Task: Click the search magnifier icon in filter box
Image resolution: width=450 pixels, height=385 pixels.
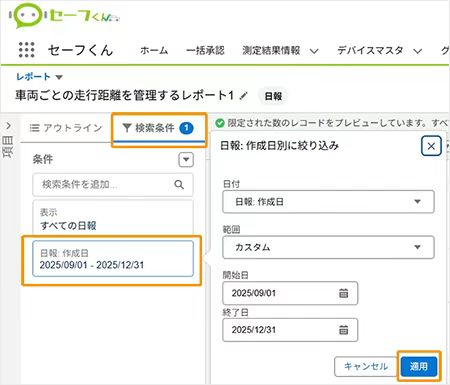Action: [x=179, y=184]
